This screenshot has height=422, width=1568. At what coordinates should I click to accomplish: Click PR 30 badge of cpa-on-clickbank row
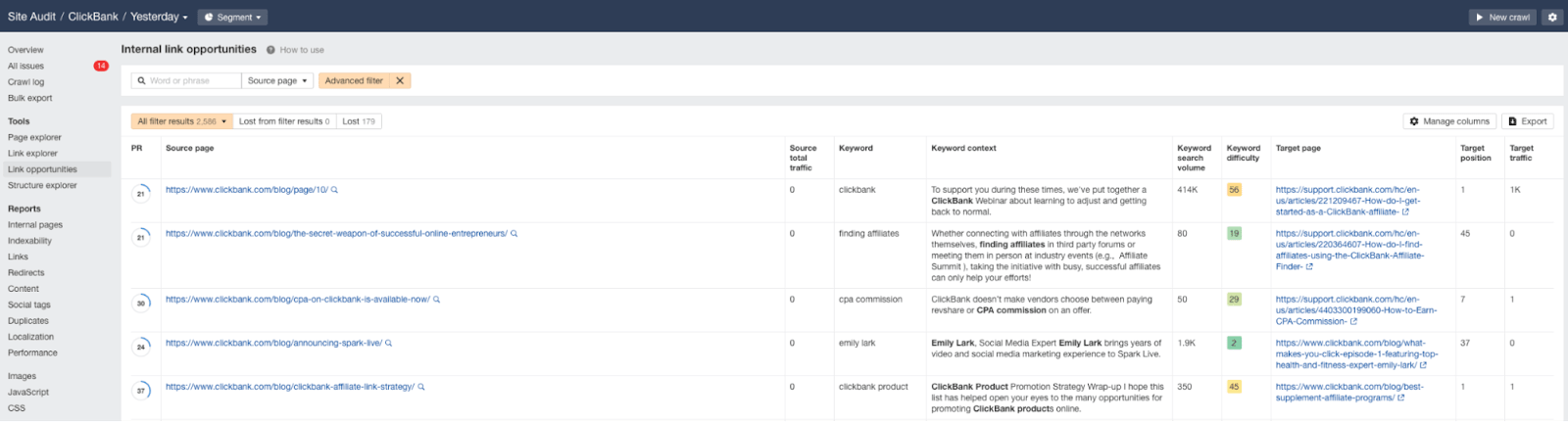coord(141,303)
